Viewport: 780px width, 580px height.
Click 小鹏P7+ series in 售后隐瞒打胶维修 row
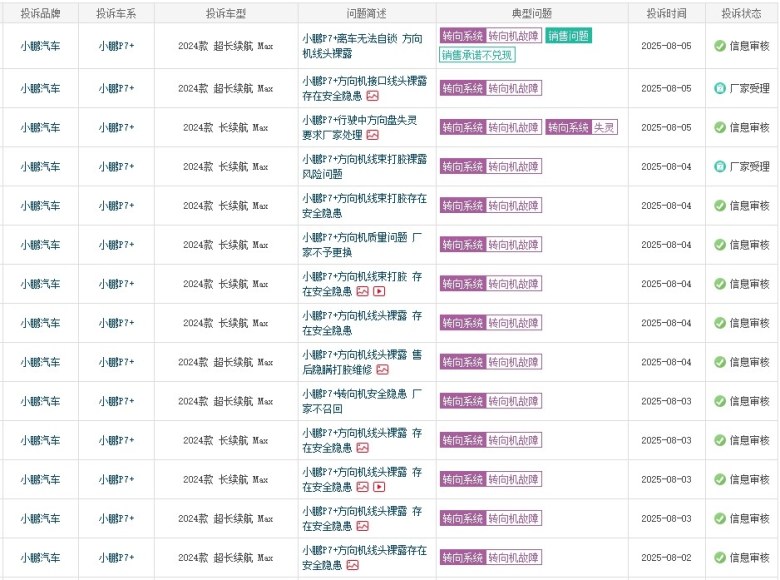point(116,362)
